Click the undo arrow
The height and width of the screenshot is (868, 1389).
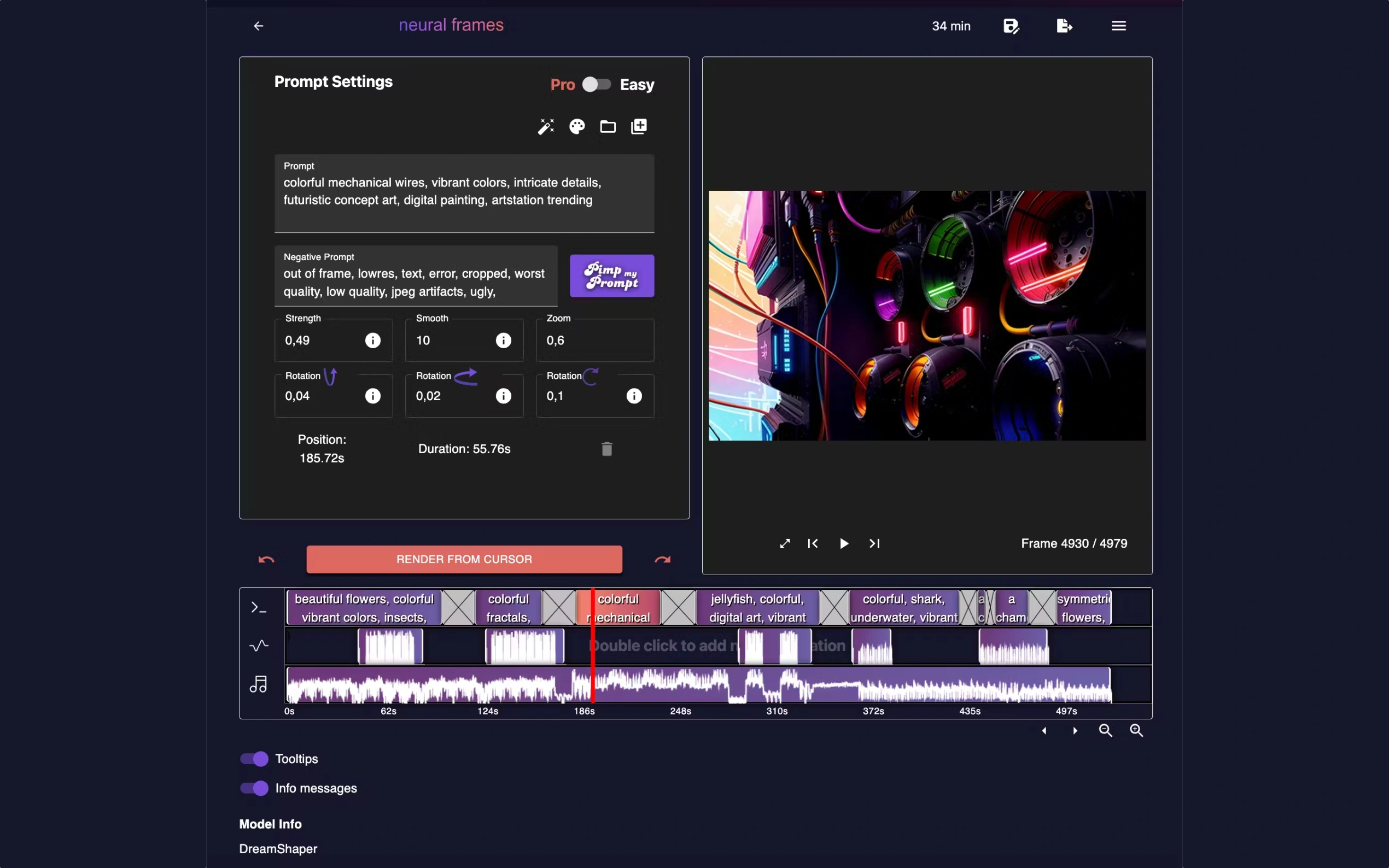click(x=265, y=559)
